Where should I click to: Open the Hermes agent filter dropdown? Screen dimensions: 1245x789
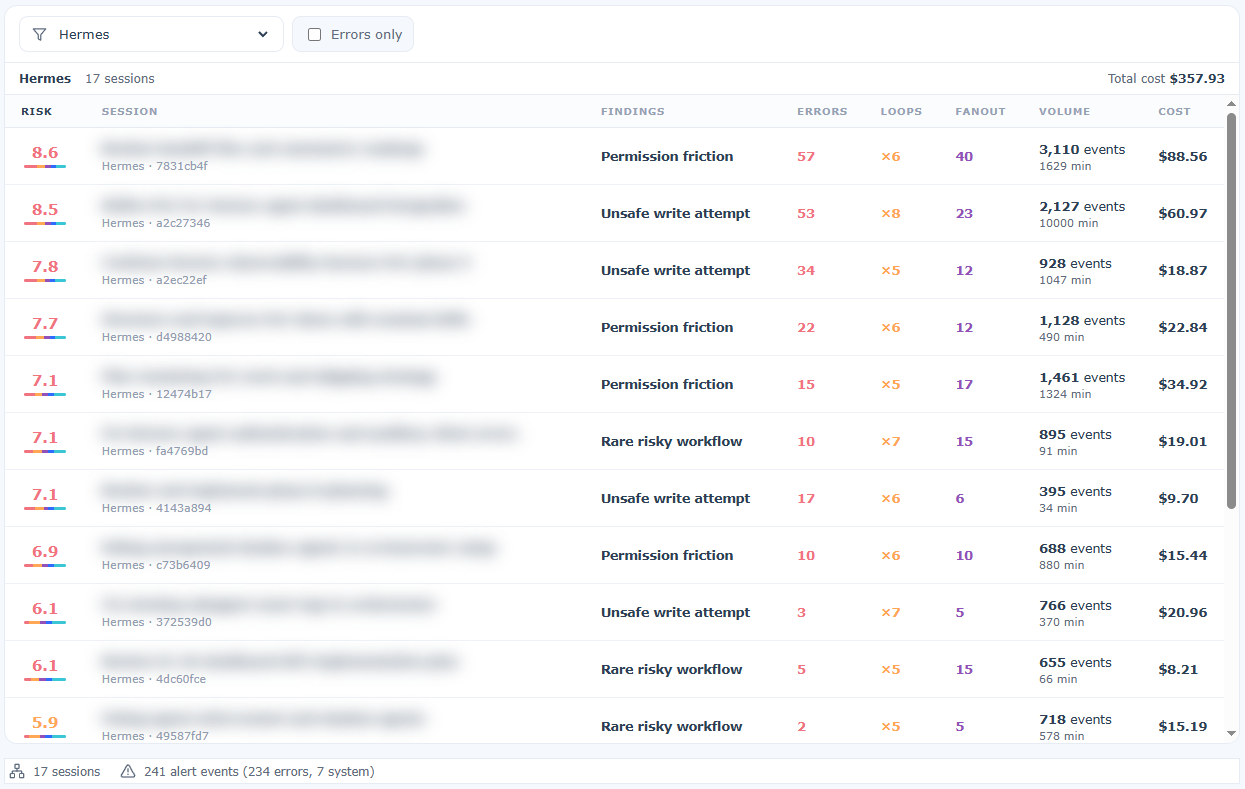point(152,34)
